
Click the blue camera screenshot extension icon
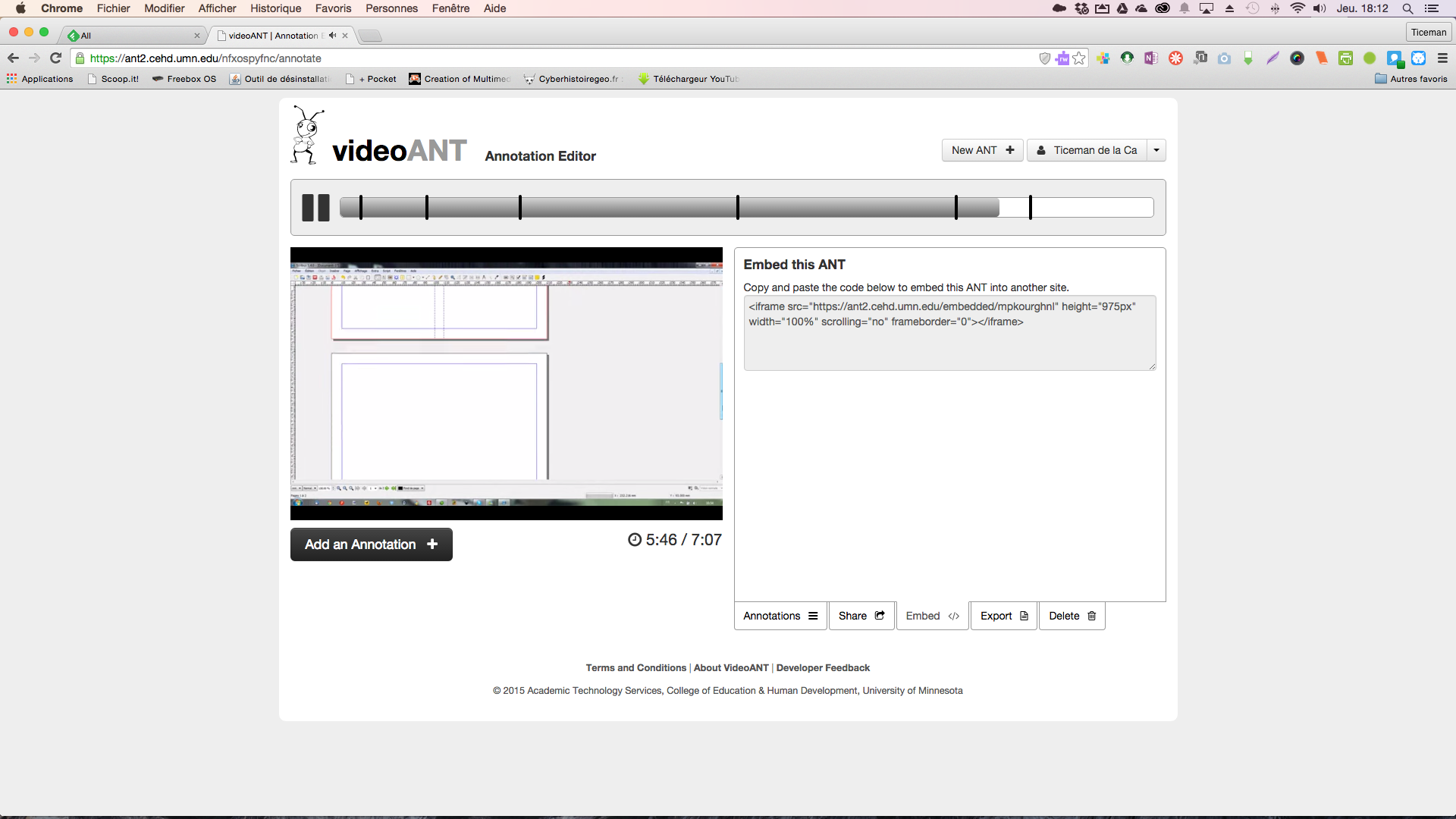[x=1224, y=58]
